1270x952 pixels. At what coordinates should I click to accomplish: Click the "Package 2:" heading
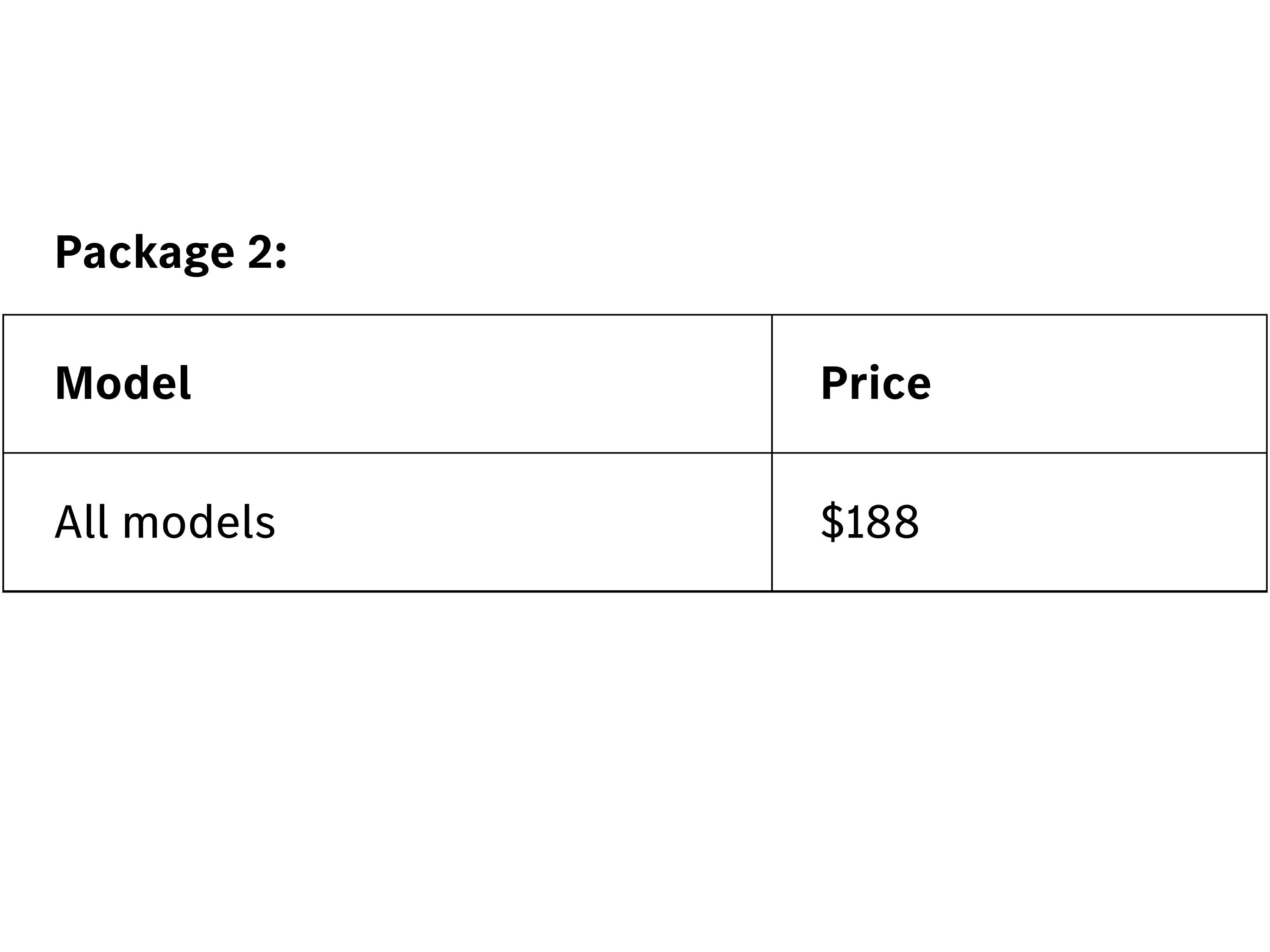tap(171, 252)
